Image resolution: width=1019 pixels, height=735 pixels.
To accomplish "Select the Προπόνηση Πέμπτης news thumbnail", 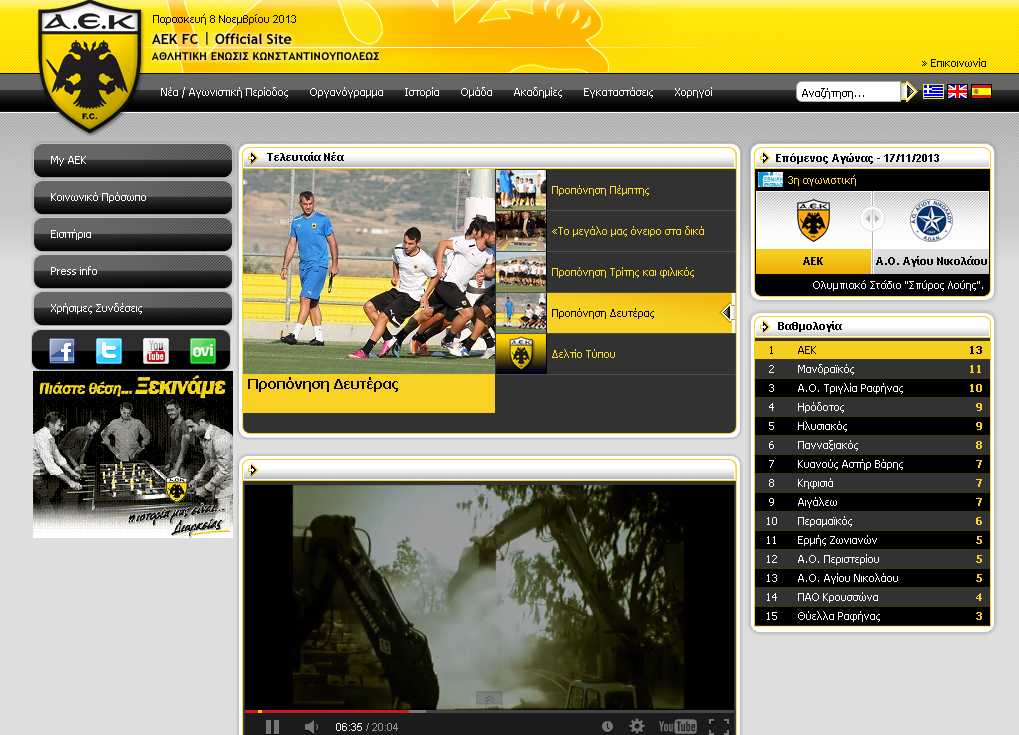I will [x=521, y=189].
